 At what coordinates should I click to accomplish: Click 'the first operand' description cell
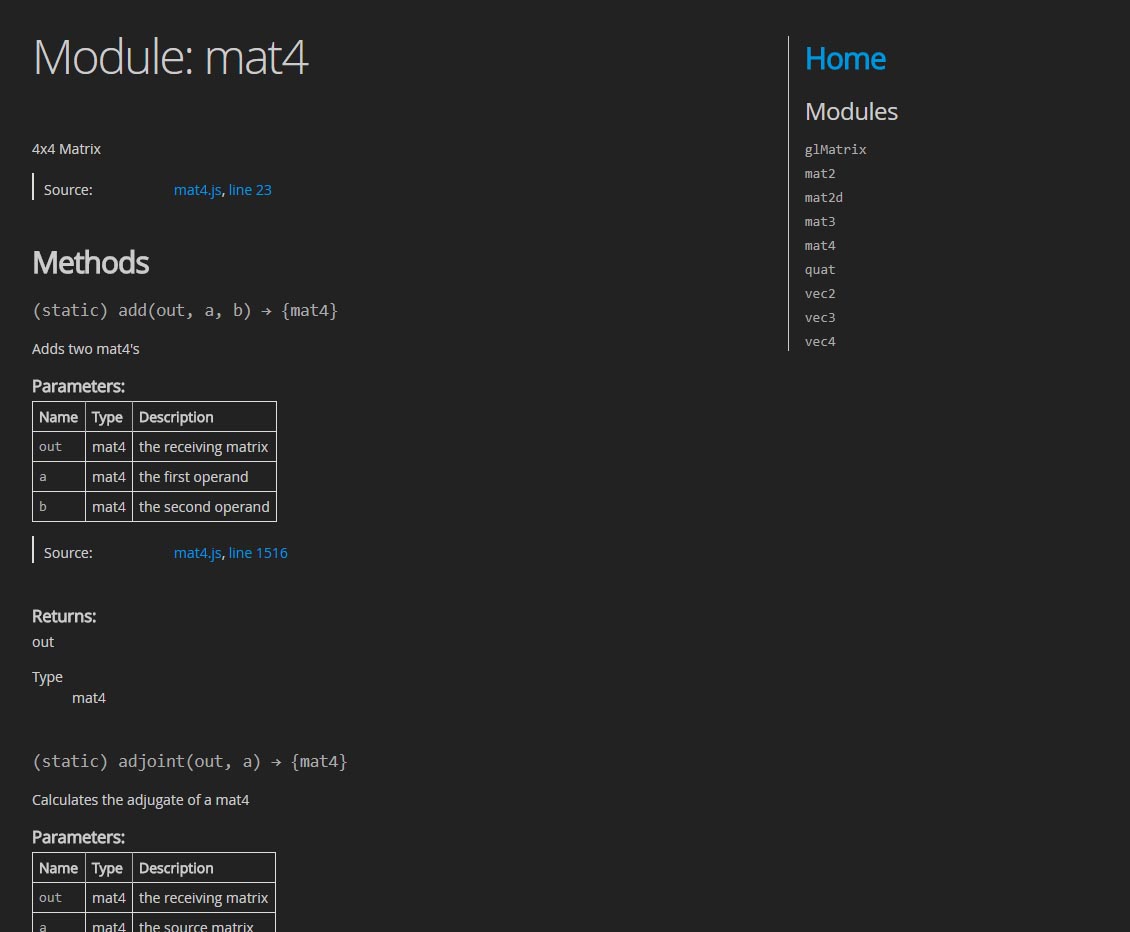[204, 477]
